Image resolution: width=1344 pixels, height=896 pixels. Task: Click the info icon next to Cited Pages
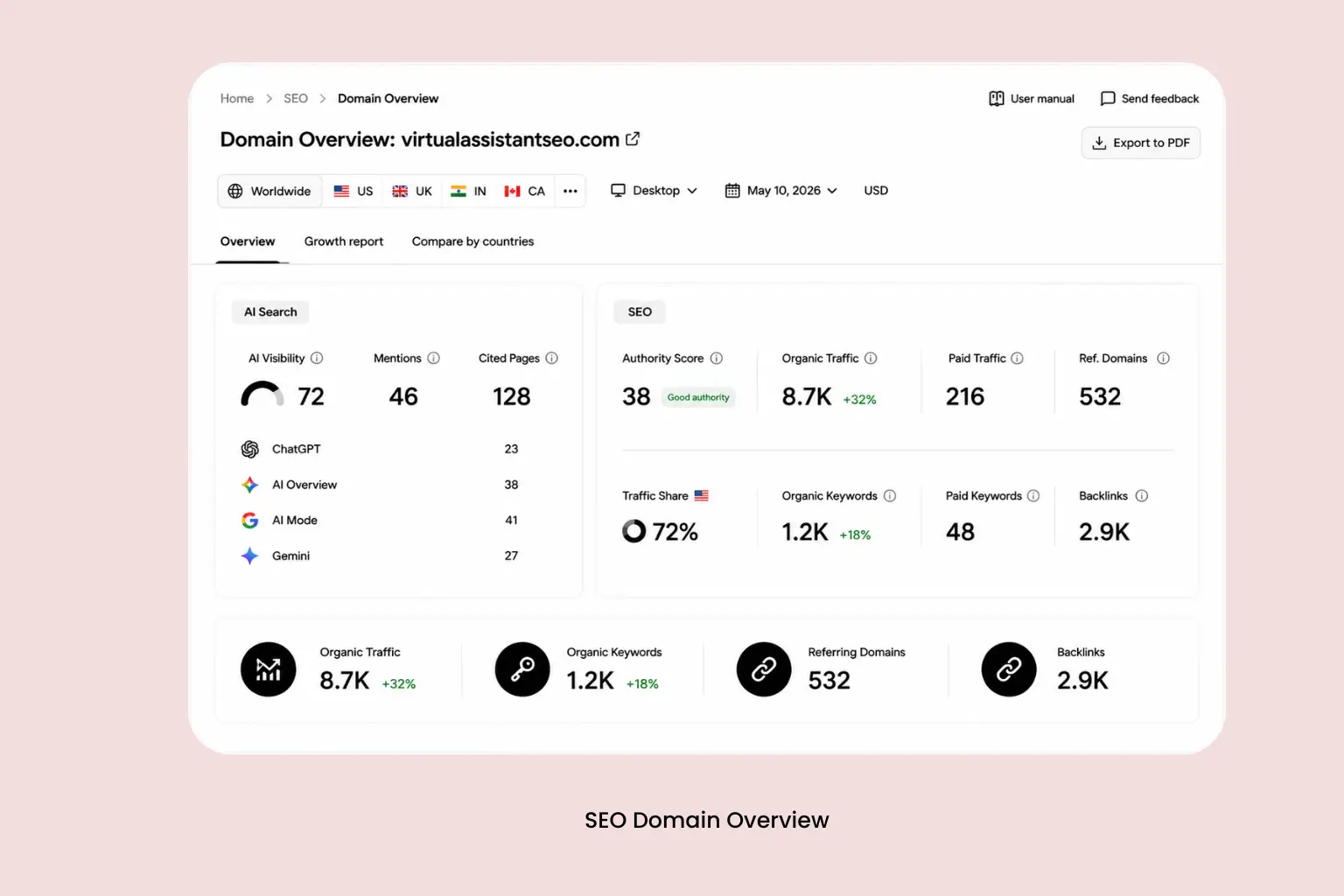point(551,358)
